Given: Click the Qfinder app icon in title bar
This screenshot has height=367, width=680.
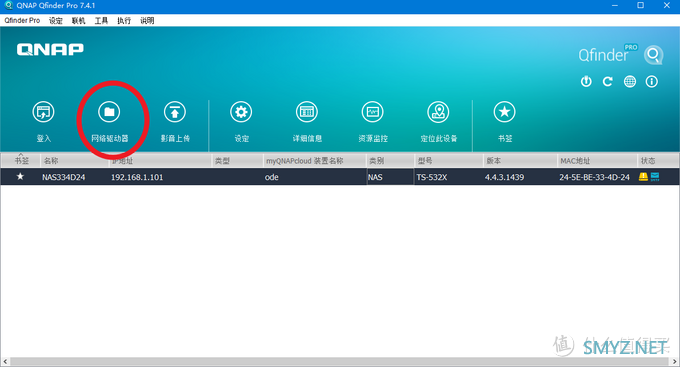Looking at the screenshot, I should click(8, 6).
